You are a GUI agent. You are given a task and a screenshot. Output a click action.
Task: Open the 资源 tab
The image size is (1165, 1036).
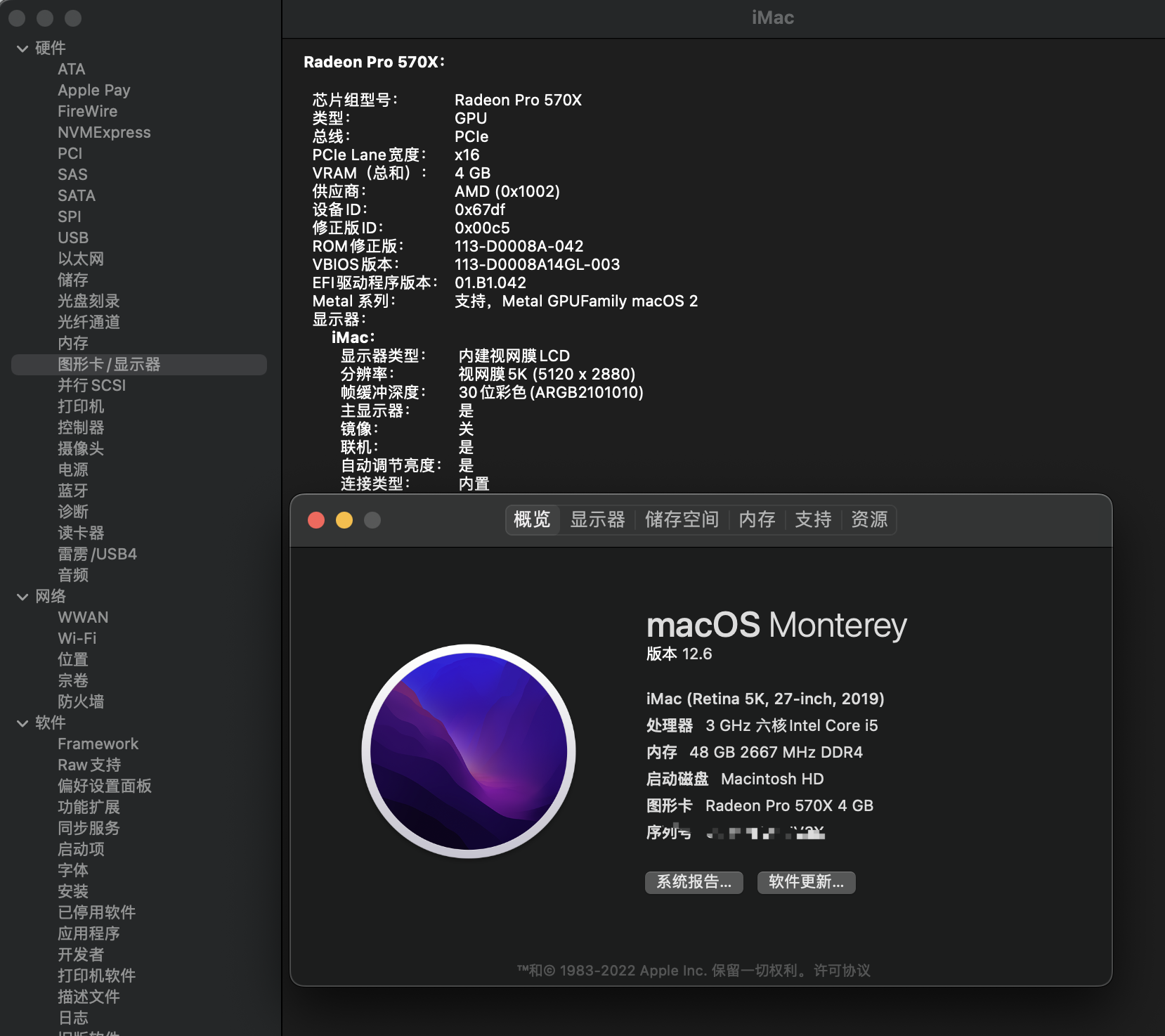coord(869,519)
